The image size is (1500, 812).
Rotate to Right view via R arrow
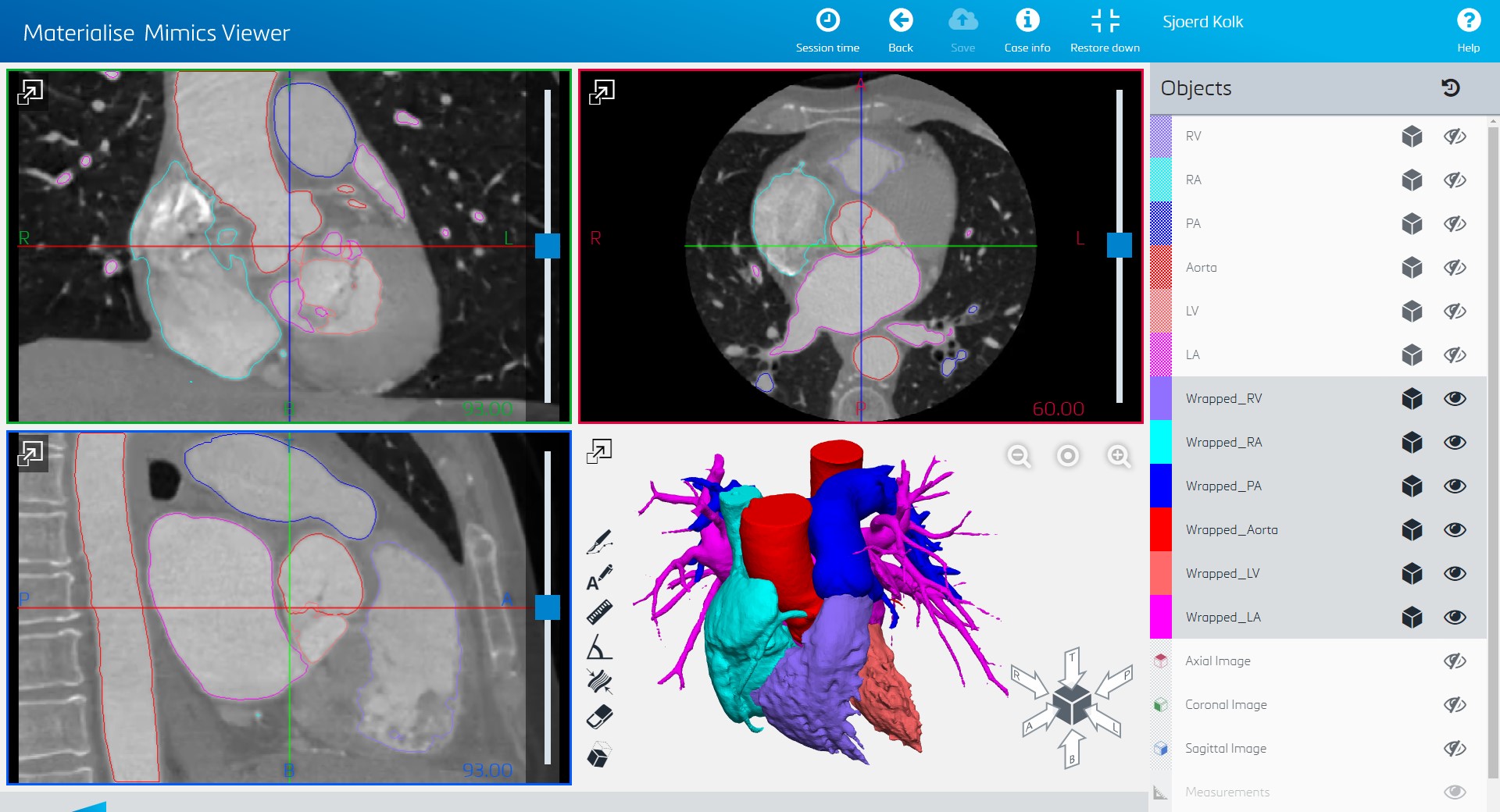click(1030, 682)
